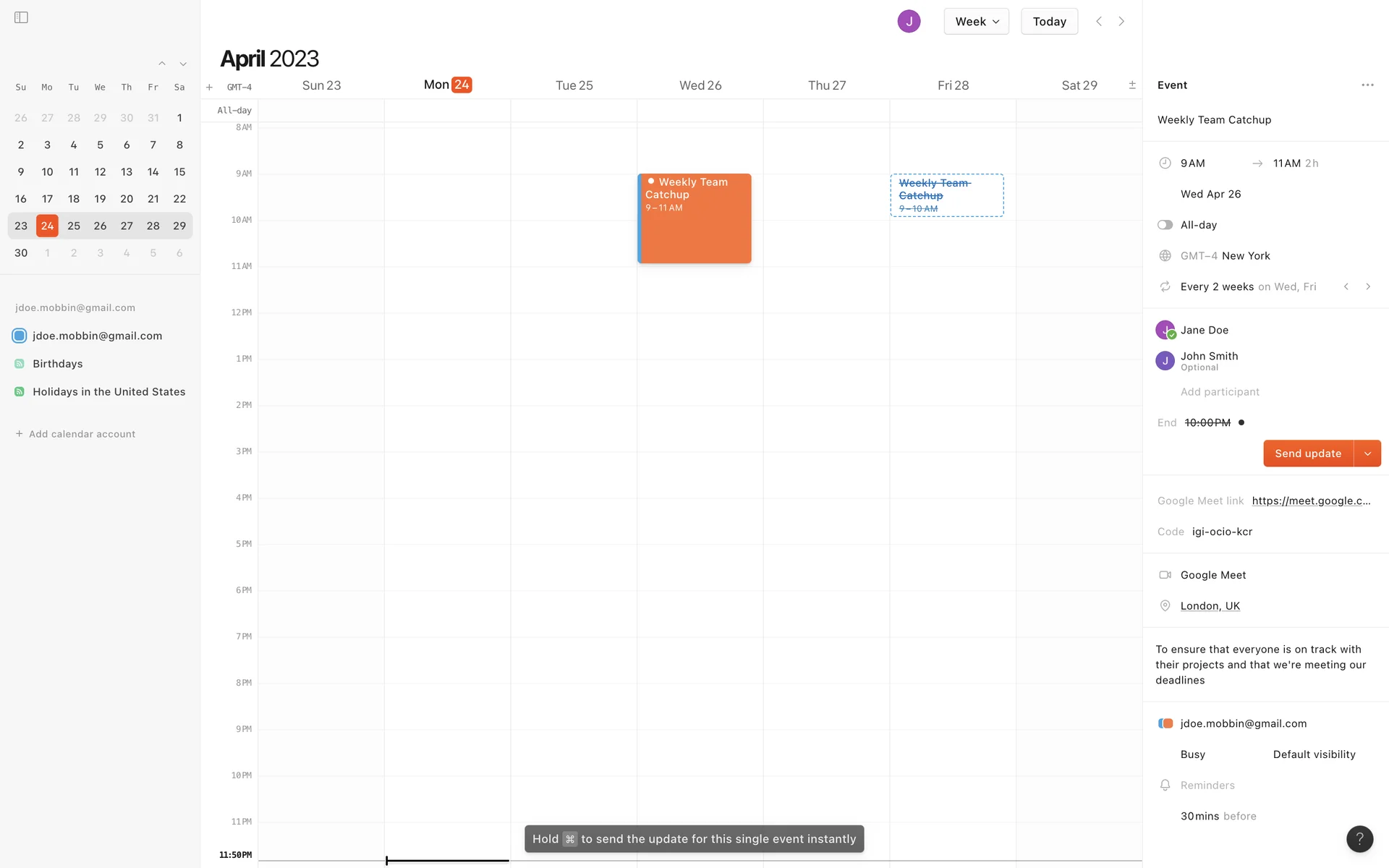Screen dimensions: 1389x868
Task: Toggle jdoe.mobbin@gmail.com calendar visibility
Action: pos(20,336)
